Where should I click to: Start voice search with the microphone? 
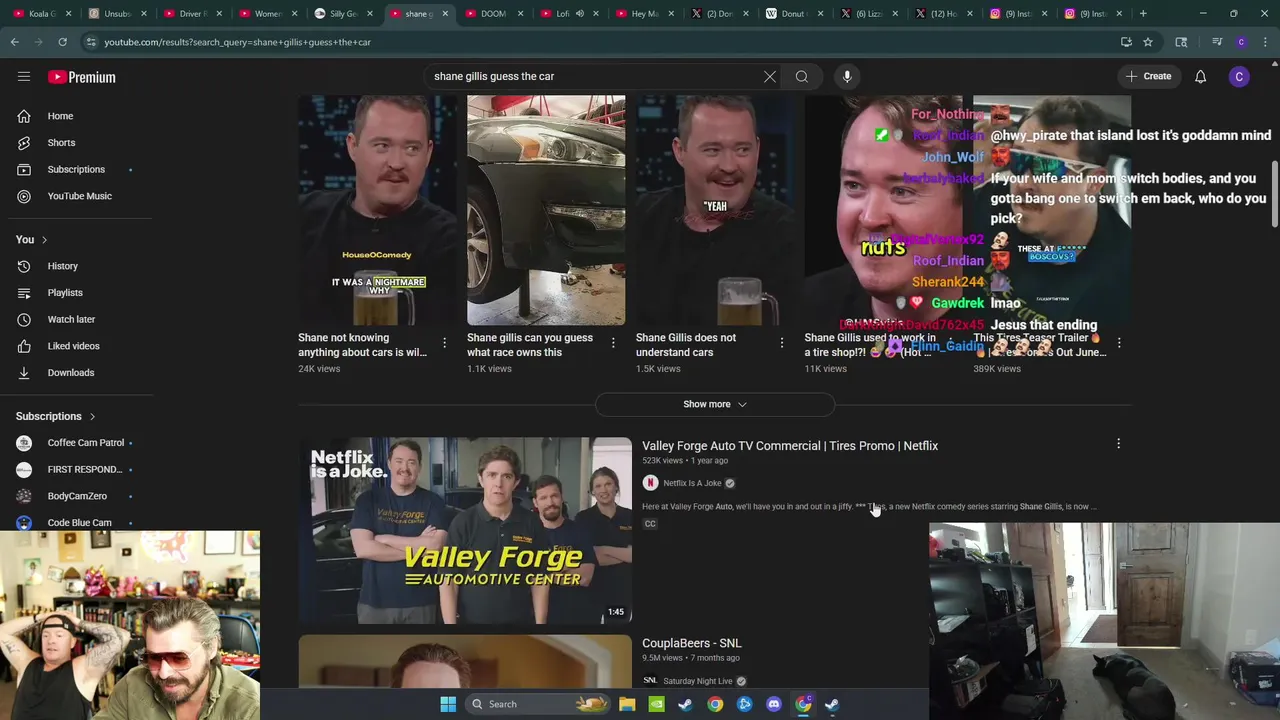(847, 76)
